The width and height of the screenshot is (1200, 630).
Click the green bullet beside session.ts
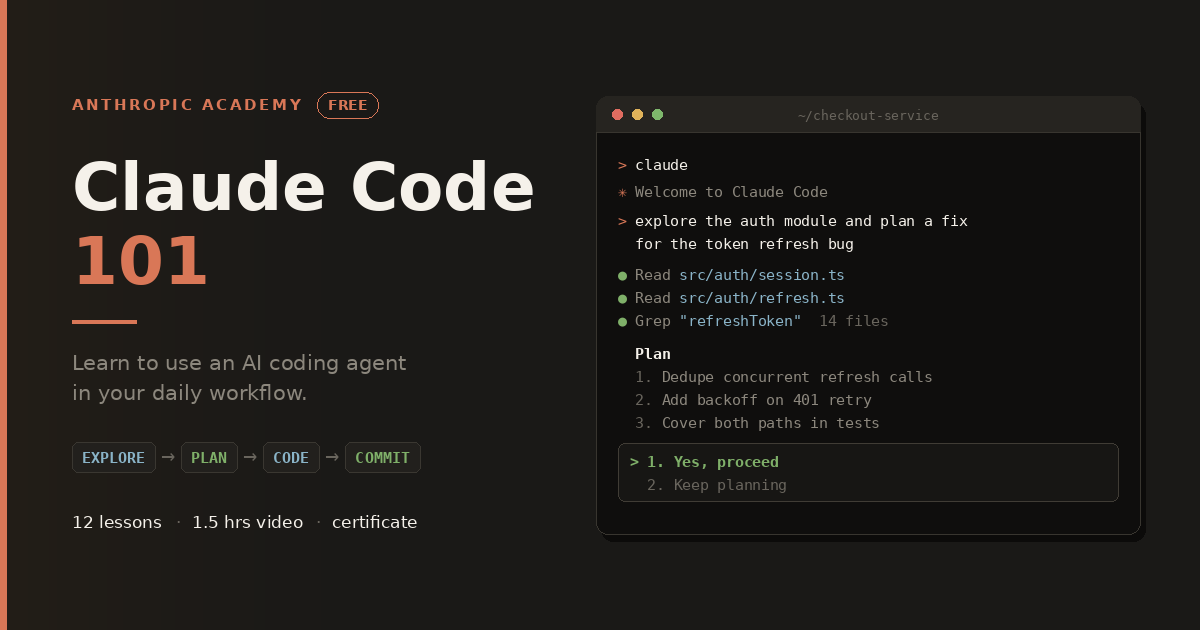(622, 275)
